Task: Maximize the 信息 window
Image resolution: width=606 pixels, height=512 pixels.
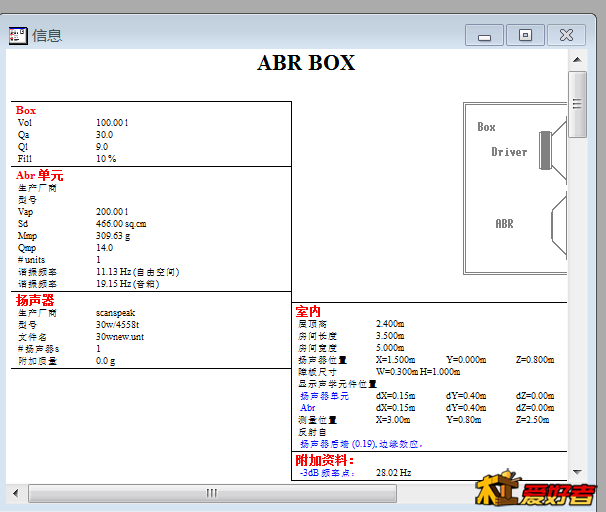Action: (525, 35)
